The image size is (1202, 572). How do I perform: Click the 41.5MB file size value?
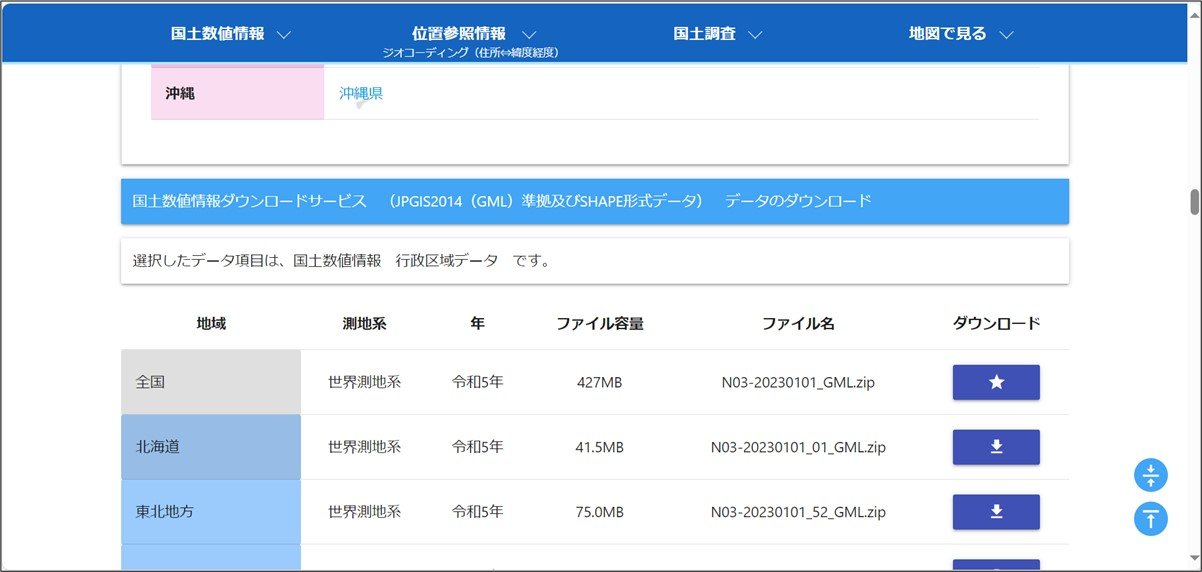[x=599, y=447]
